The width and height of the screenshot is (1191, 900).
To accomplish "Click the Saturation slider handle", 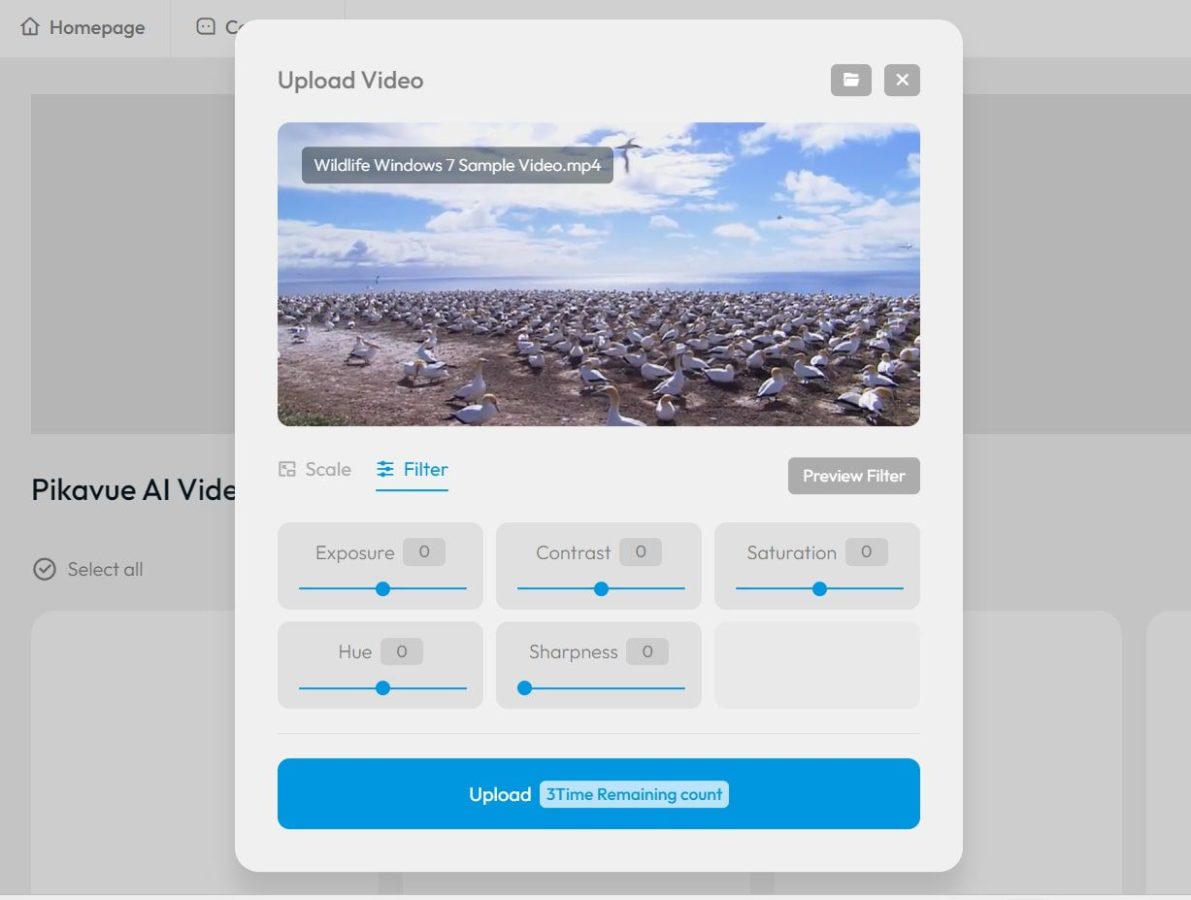I will 818,589.
